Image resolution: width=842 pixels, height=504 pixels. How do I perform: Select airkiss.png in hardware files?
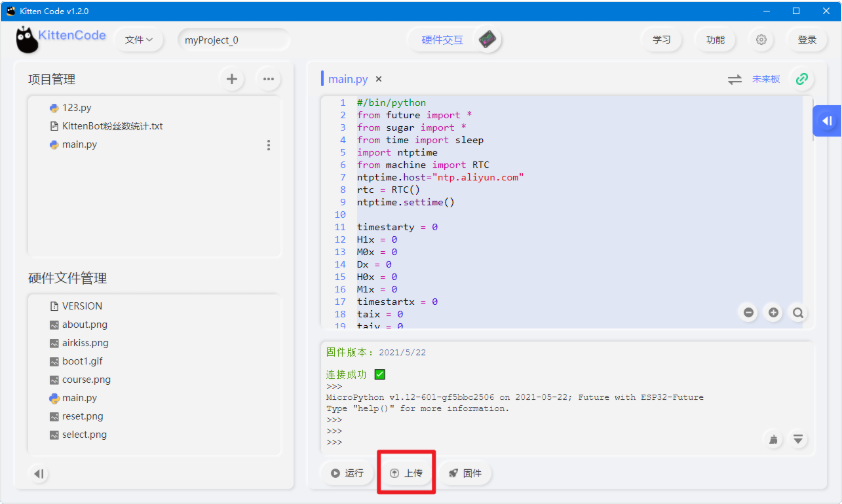click(79, 342)
